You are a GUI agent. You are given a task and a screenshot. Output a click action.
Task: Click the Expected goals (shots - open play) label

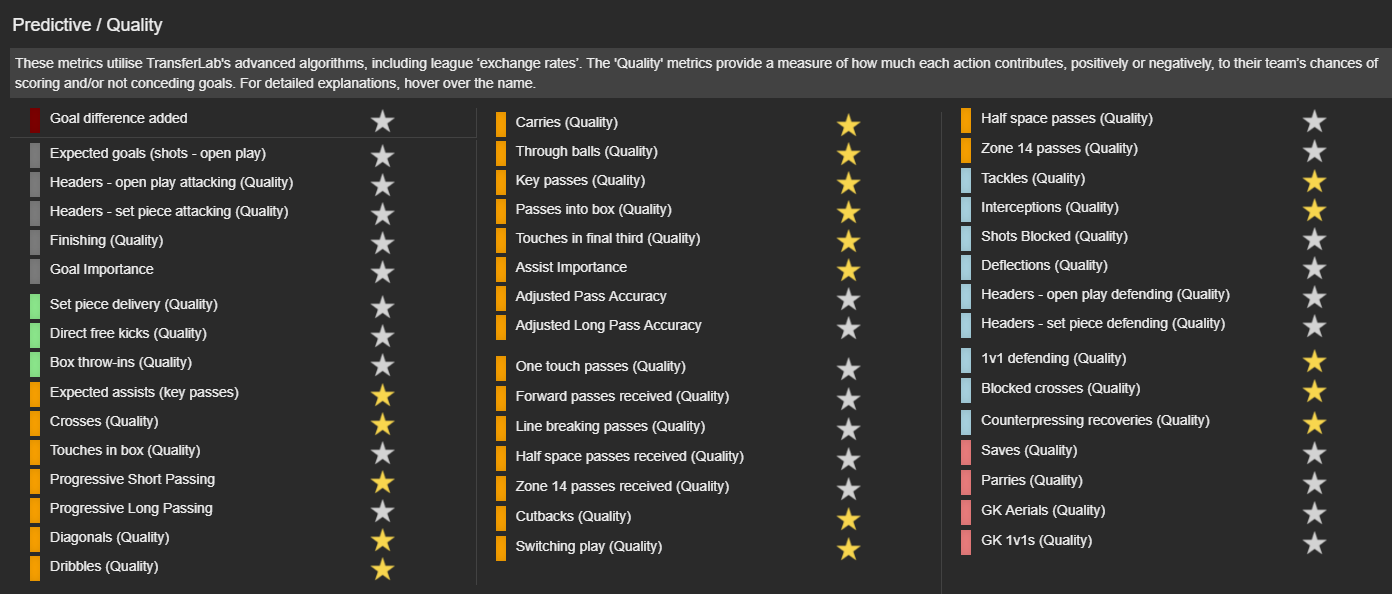coord(157,154)
